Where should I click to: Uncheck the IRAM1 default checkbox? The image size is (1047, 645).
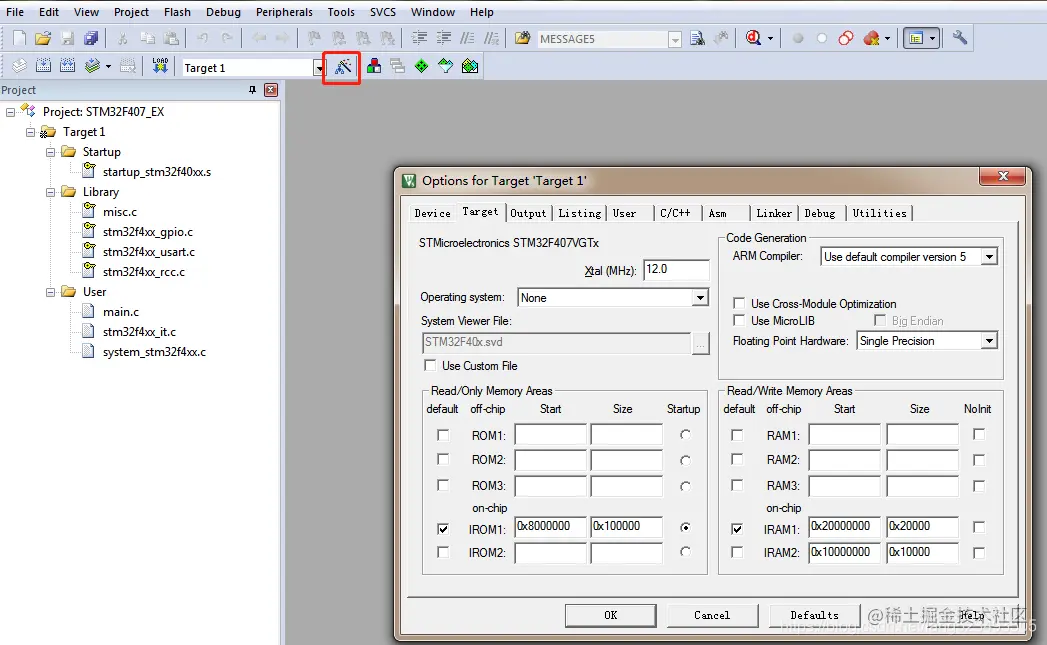(x=737, y=529)
